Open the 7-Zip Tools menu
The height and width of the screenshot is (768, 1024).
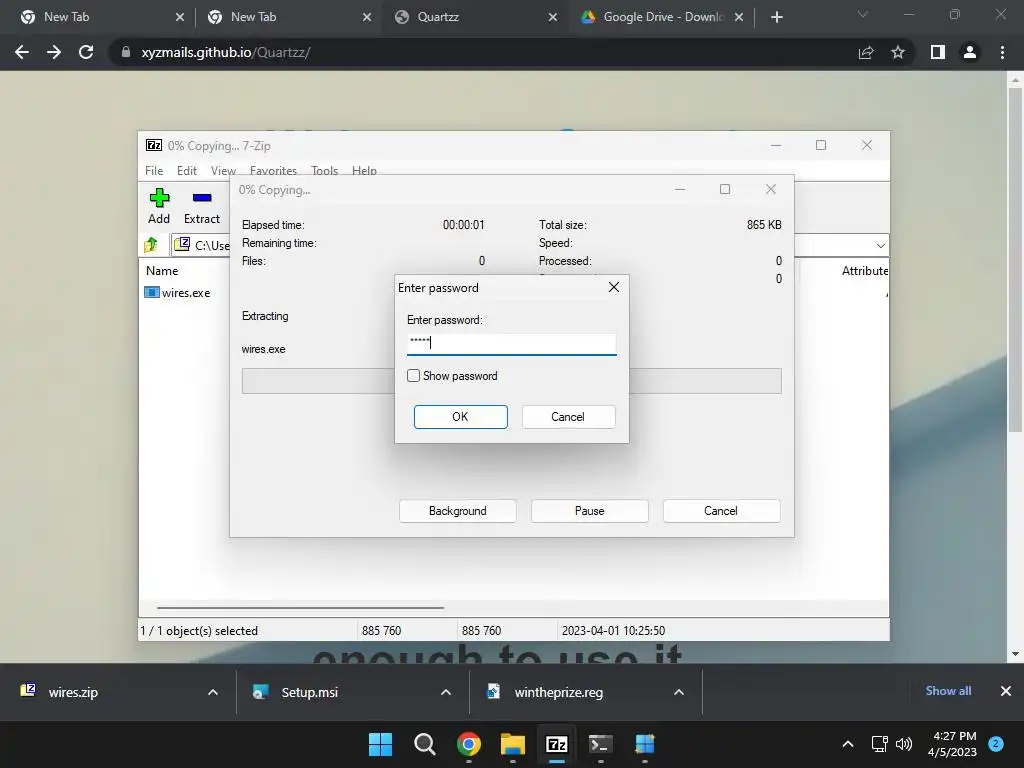325,170
